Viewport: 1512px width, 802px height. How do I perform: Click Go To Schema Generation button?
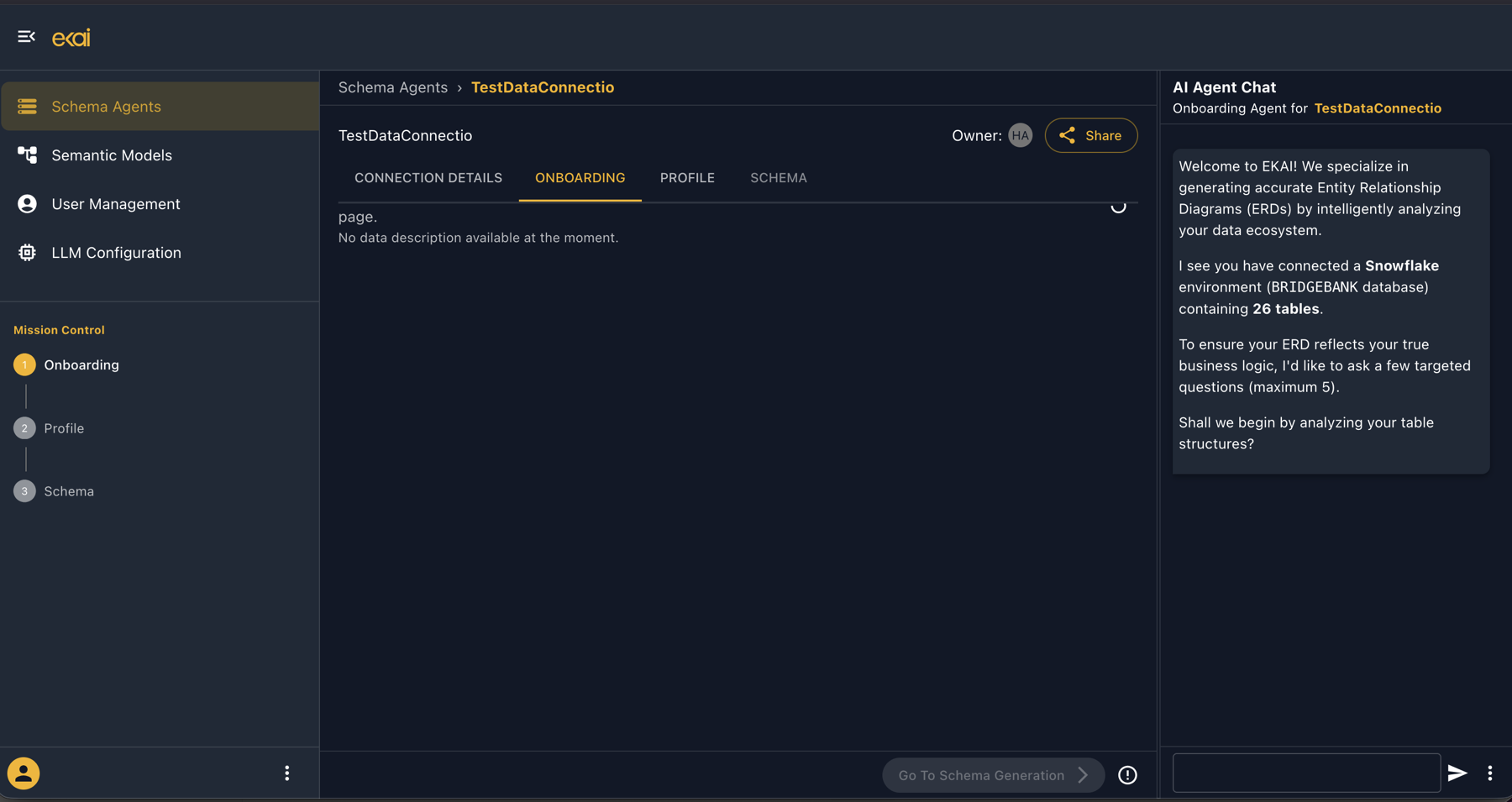pos(993,775)
